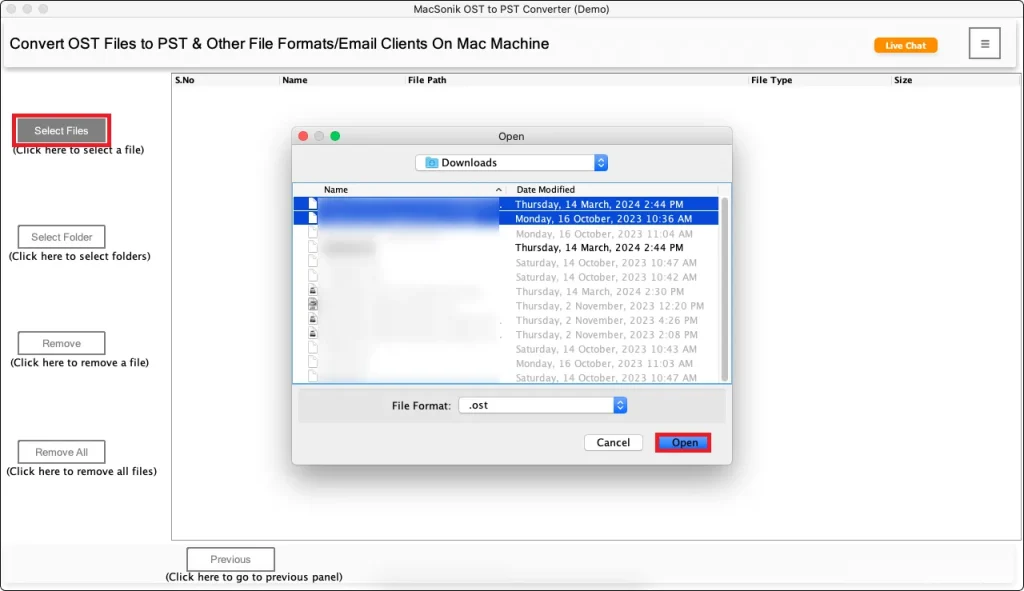Go back with the Previous button
This screenshot has height=591, width=1024.
(x=230, y=559)
